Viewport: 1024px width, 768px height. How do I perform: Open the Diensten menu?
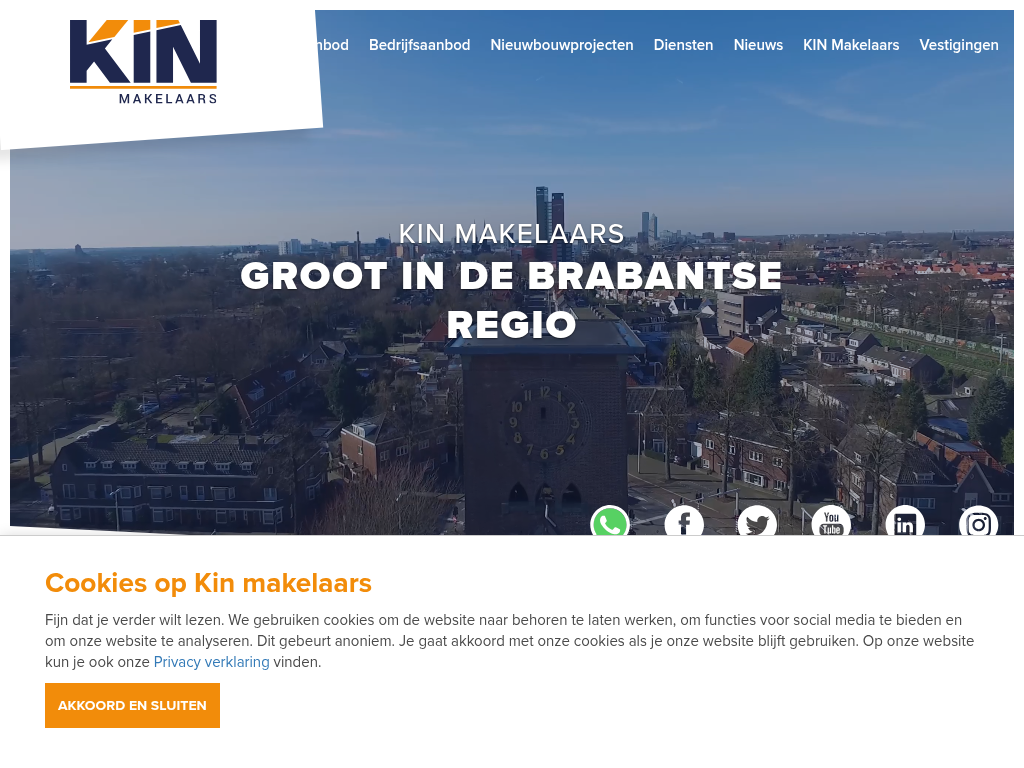683,45
